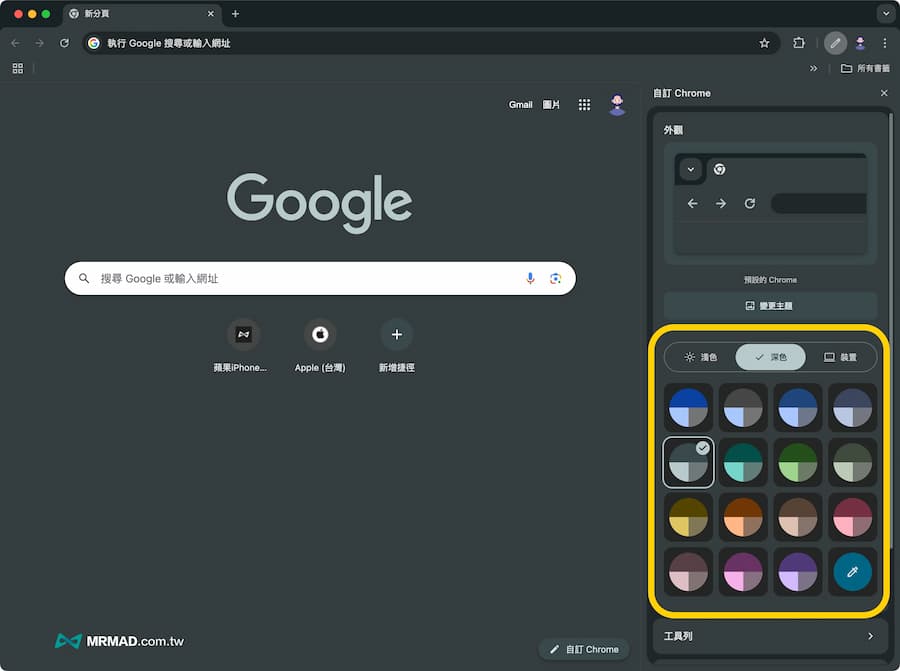Open the Extensions puzzle icon
This screenshot has height=671, width=900.
click(x=799, y=43)
